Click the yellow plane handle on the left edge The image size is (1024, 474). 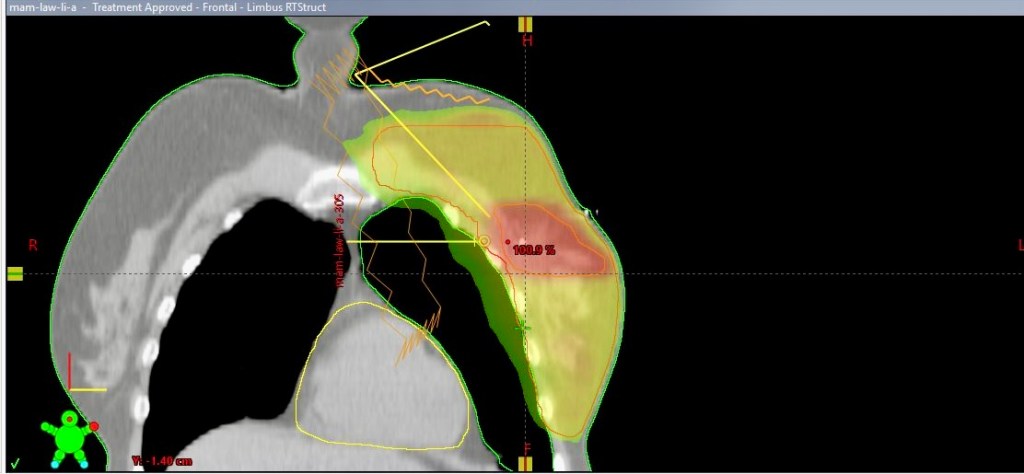[x=15, y=273]
